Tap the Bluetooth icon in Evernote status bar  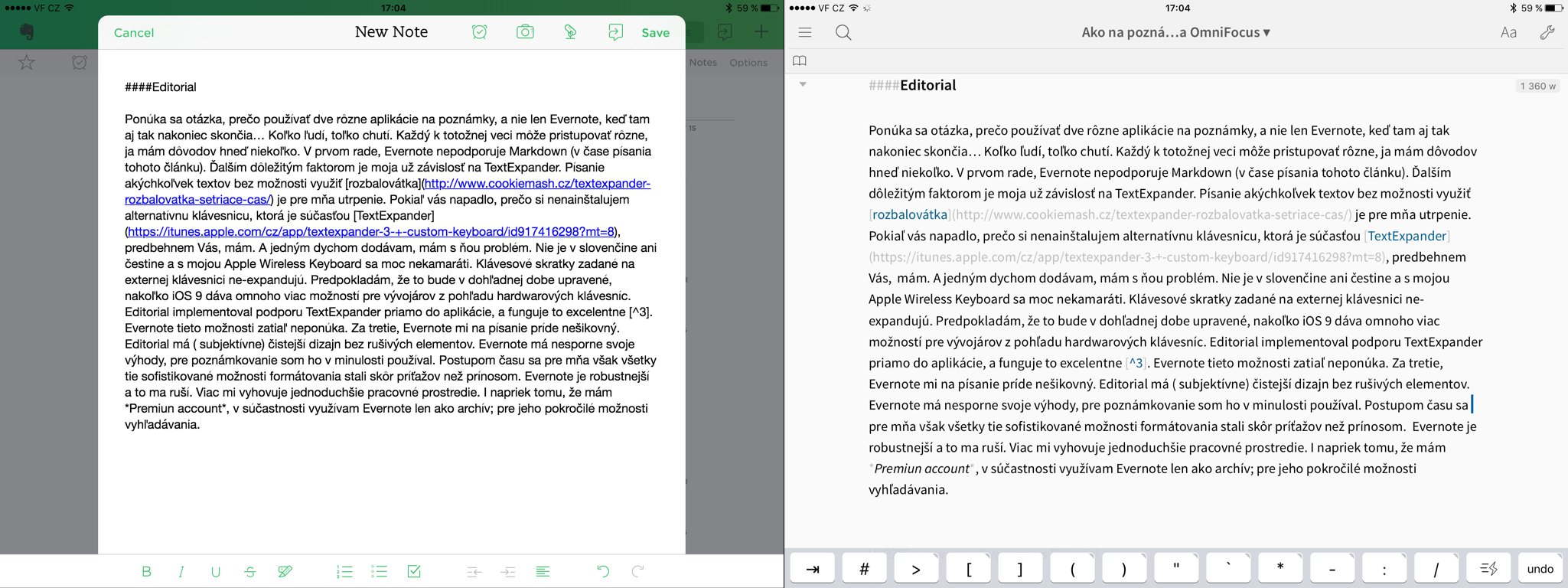[729, 8]
